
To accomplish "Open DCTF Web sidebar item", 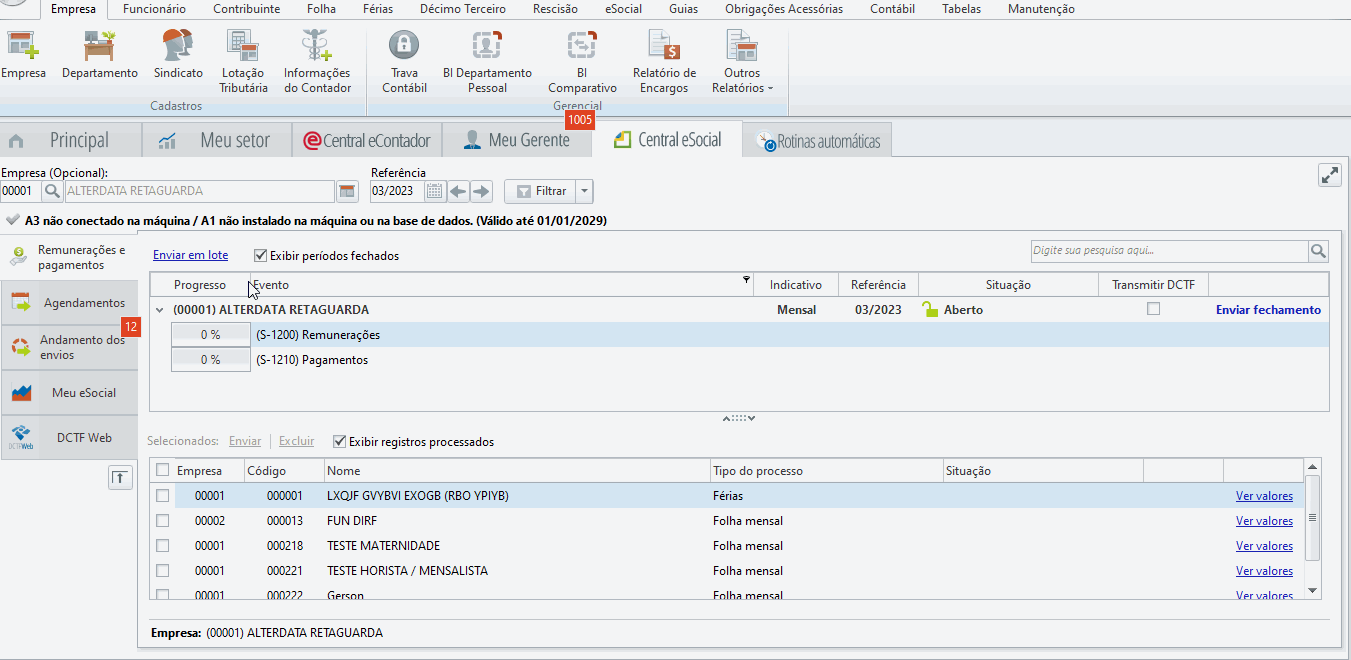I will [x=69, y=438].
